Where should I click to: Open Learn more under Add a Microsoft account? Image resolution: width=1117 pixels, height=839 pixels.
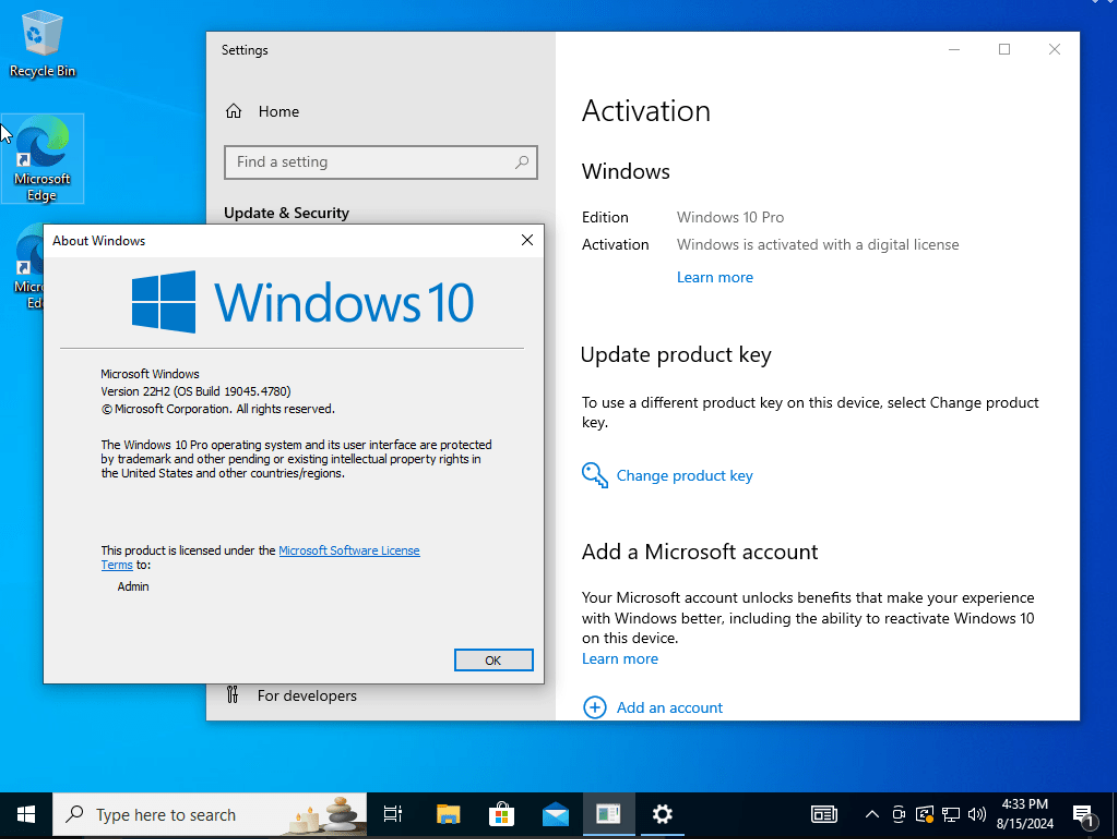click(620, 659)
